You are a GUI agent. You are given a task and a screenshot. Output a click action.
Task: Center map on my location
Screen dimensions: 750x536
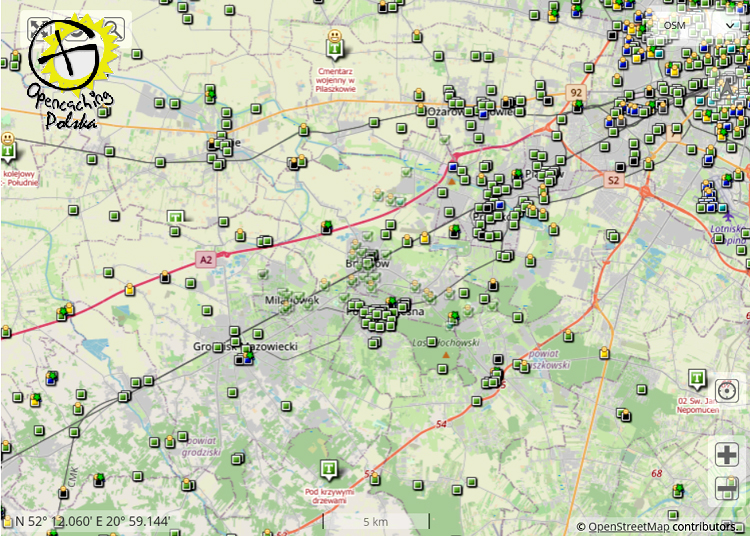tap(727, 391)
